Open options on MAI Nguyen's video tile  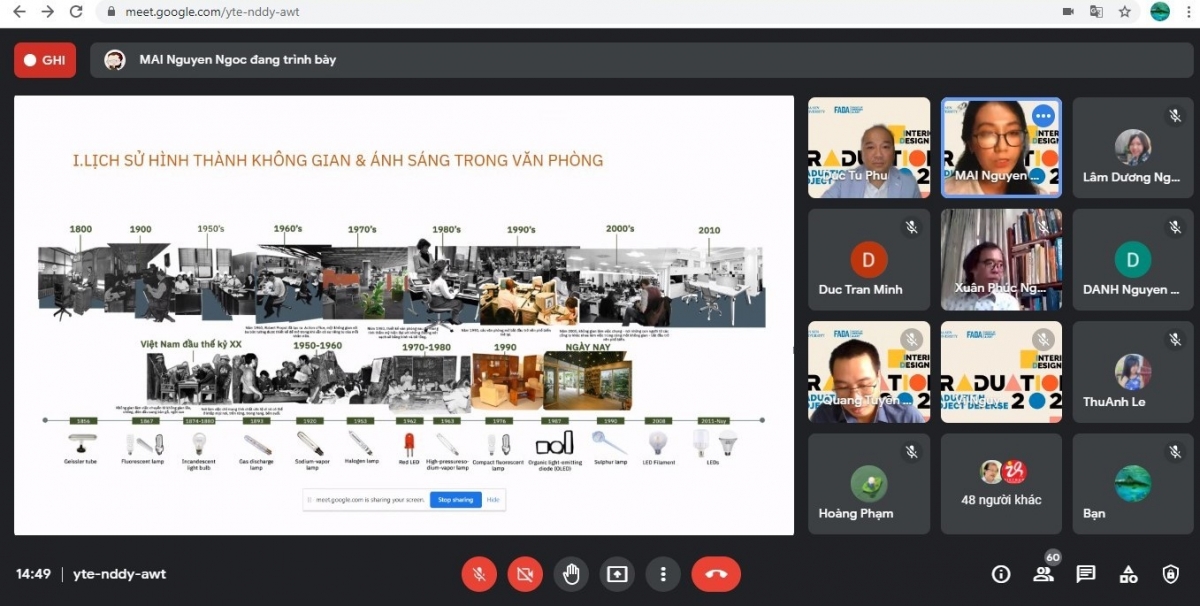click(1043, 116)
